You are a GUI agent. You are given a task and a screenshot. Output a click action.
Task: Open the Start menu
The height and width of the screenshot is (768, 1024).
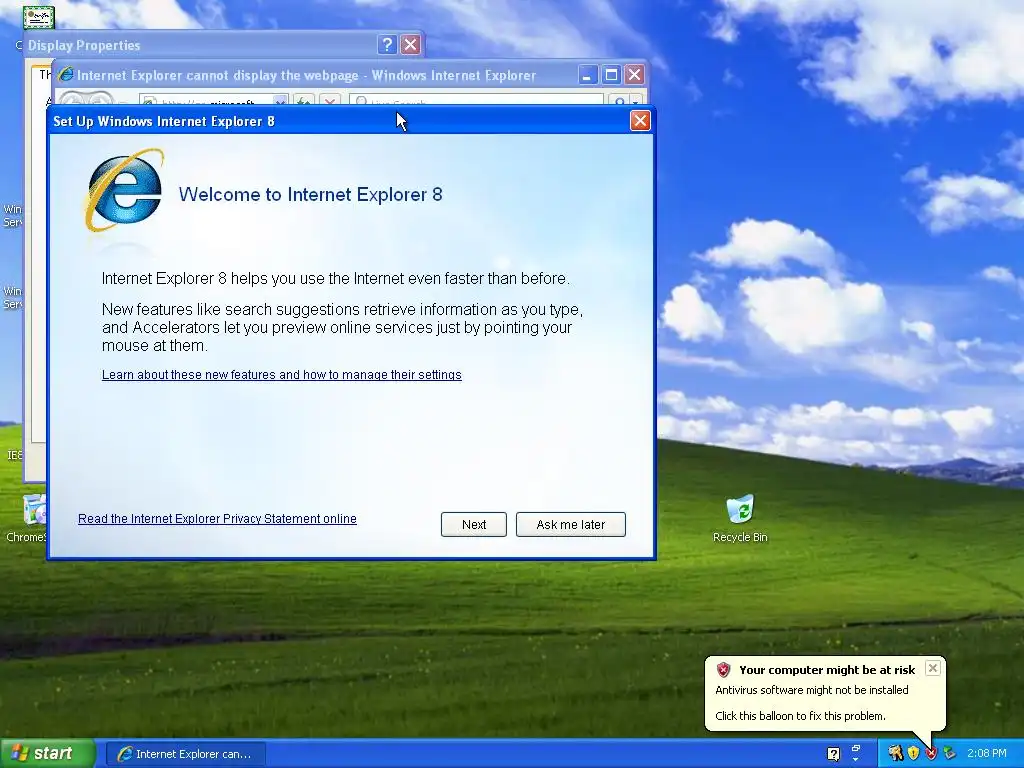coord(47,754)
